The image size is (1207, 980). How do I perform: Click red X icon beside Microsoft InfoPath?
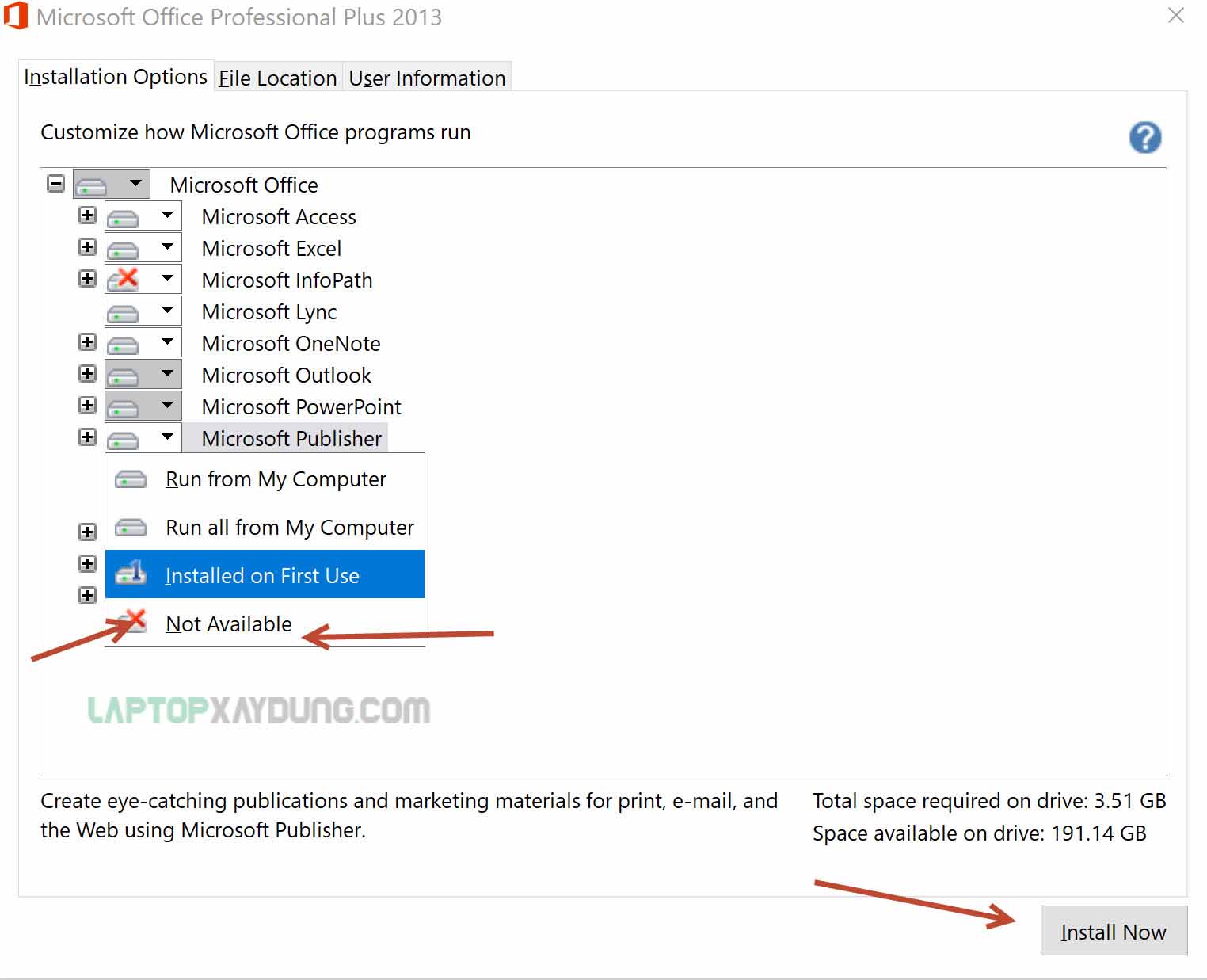123,280
